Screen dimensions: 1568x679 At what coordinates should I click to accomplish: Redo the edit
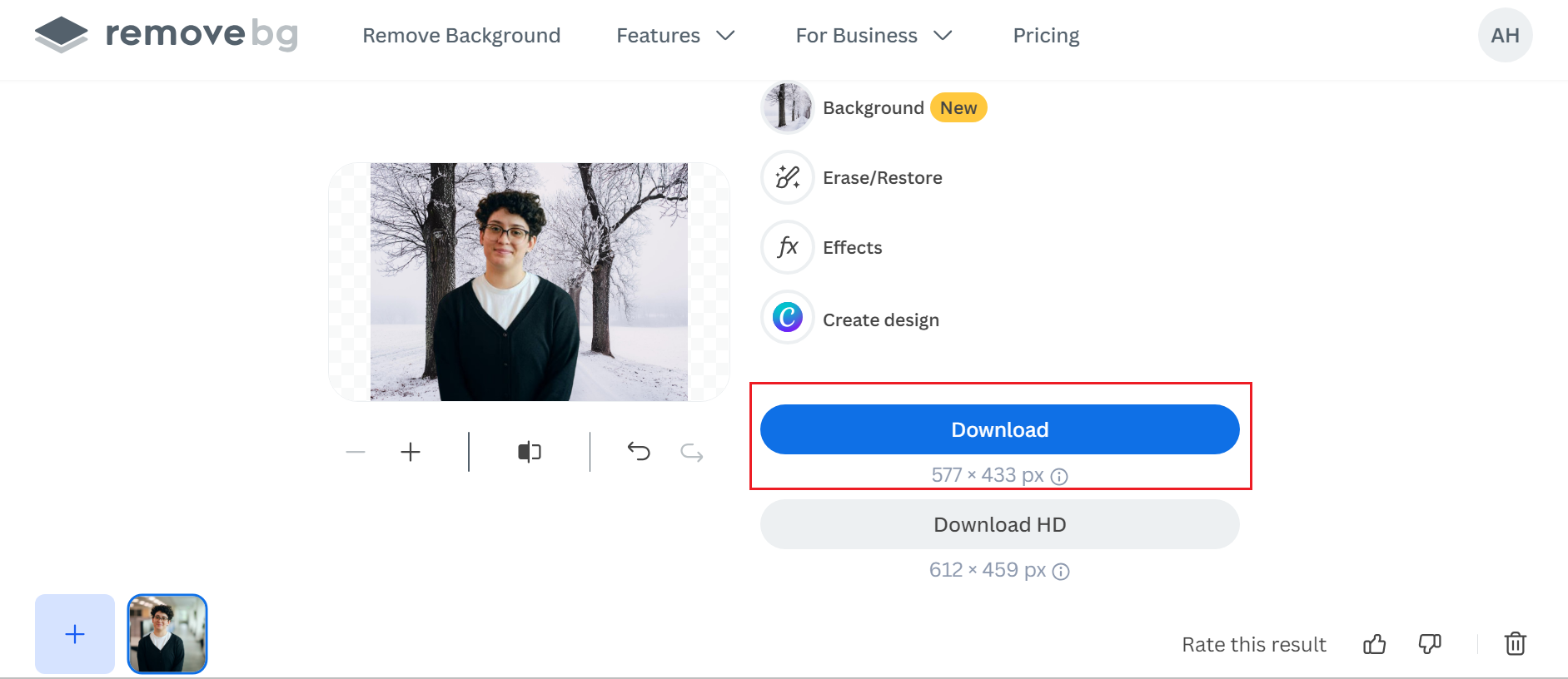[x=692, y=452]
